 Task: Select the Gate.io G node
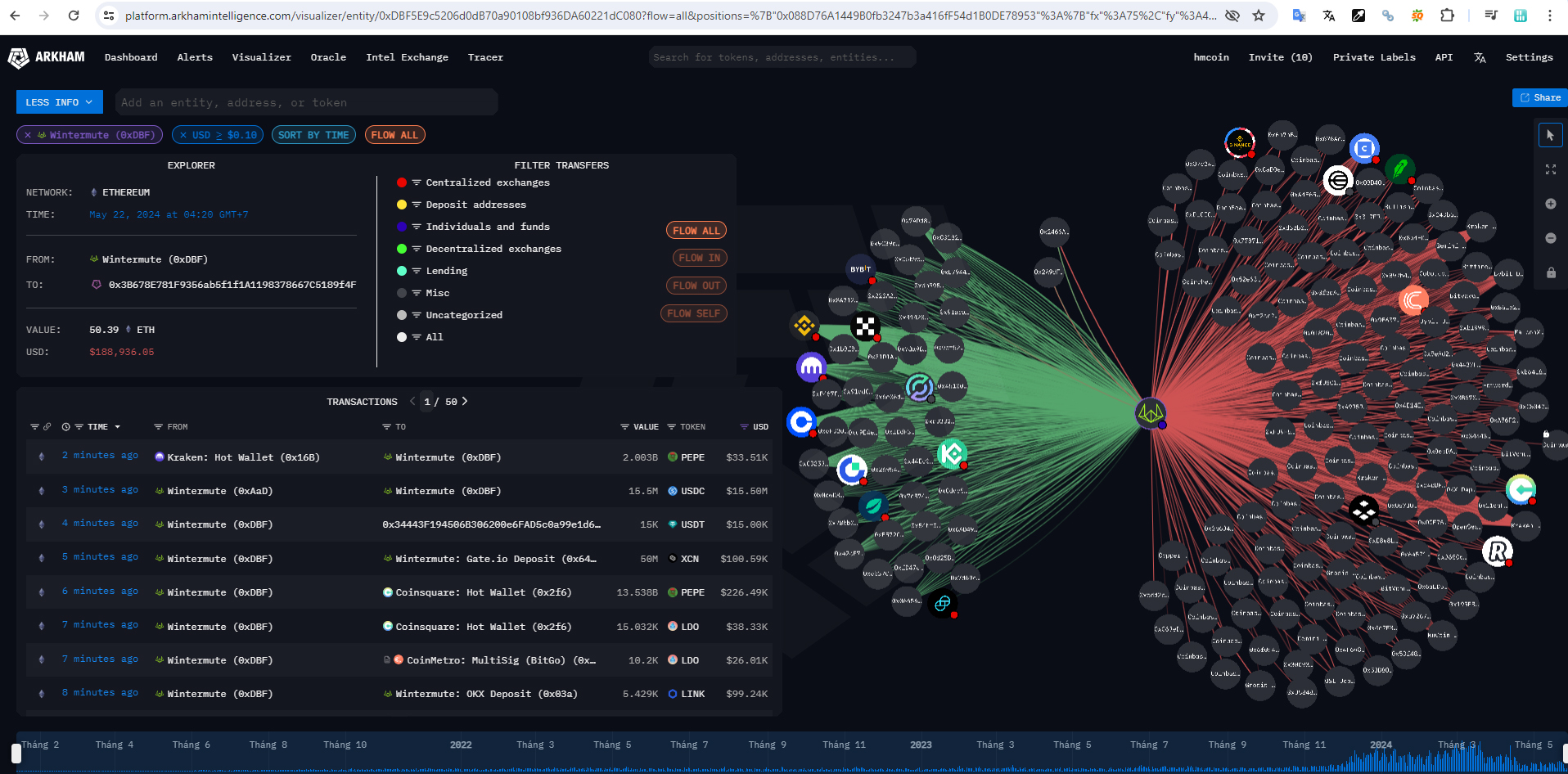[x=852, y=470]
